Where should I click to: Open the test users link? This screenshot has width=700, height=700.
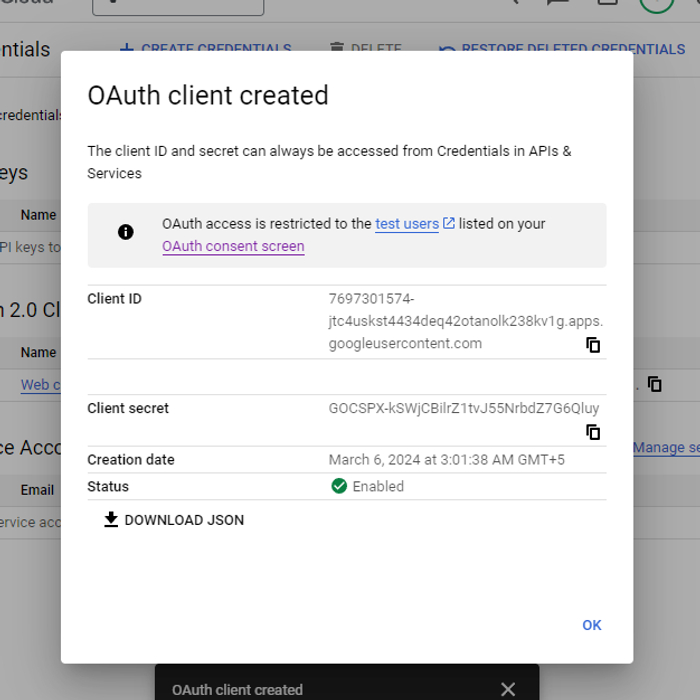[407, 224]
